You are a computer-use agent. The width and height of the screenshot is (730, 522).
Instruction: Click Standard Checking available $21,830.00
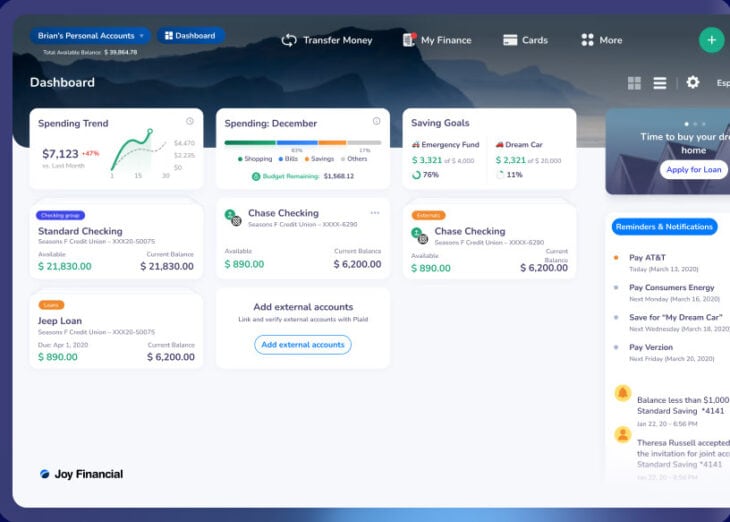[x=65, y=266]
